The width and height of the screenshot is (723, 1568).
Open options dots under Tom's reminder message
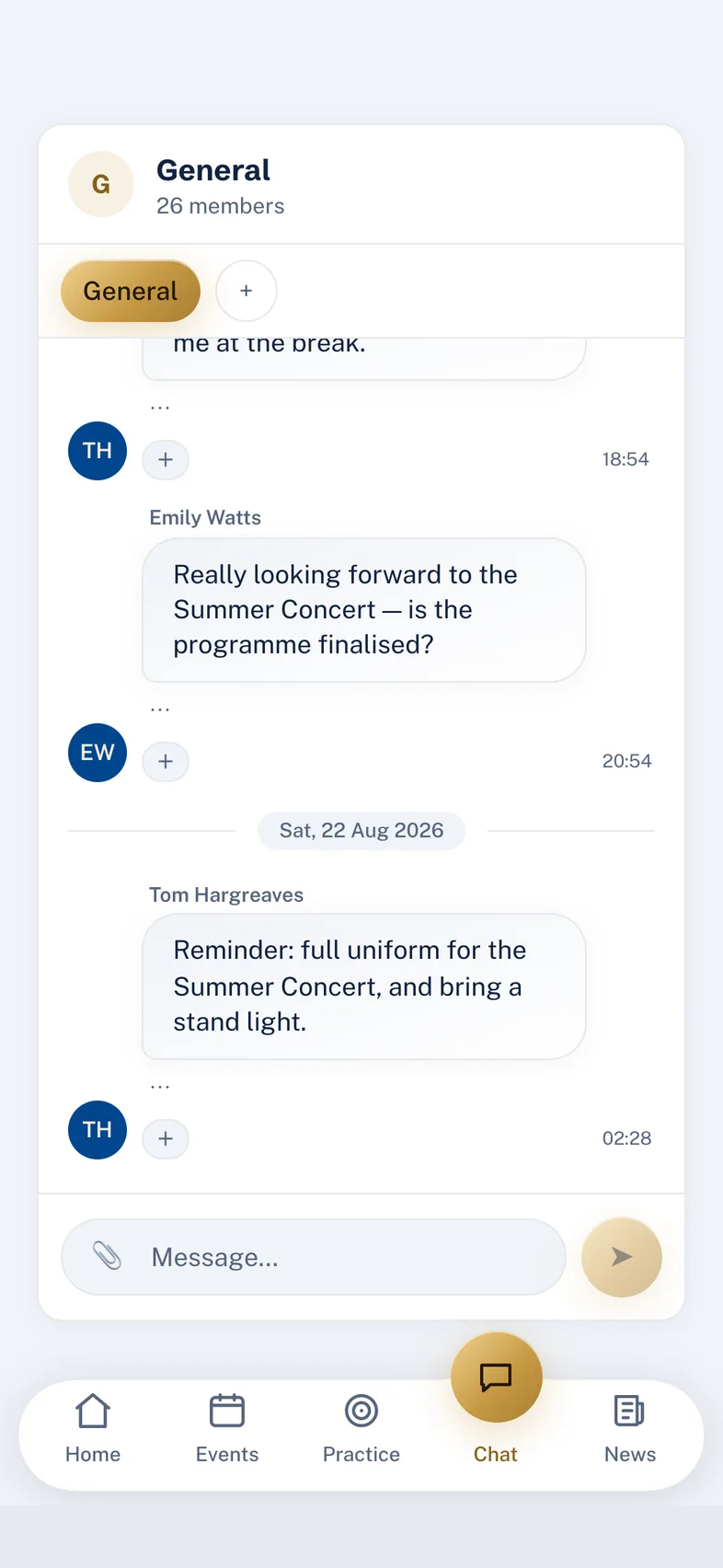(x=160, y=1088)
